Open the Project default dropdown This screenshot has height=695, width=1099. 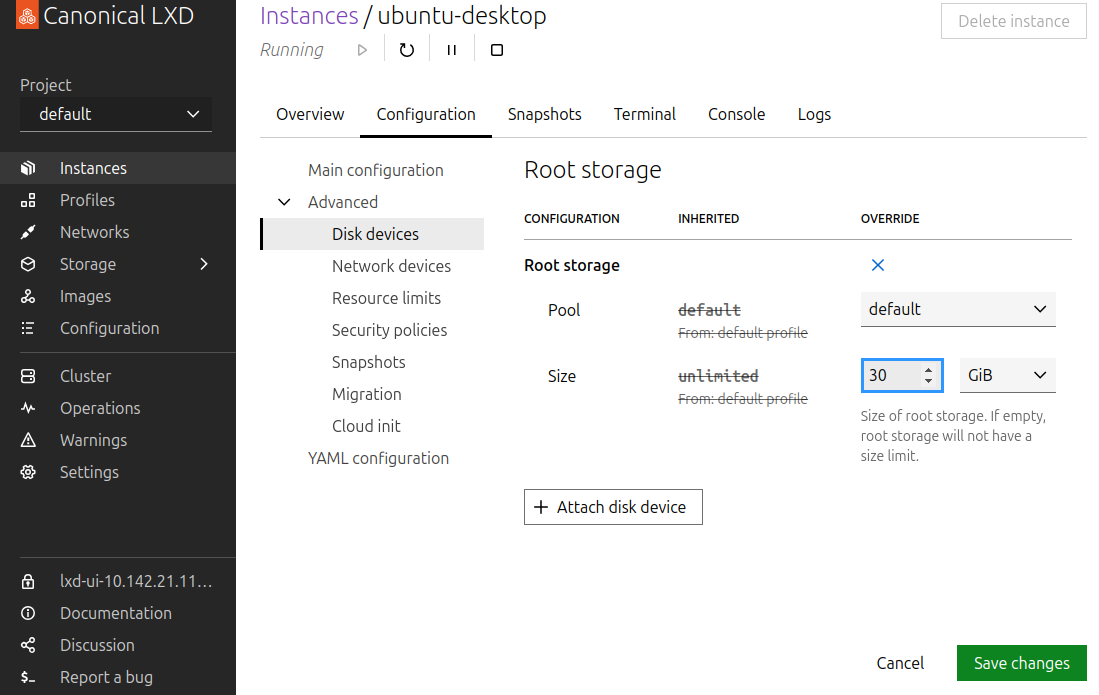(116, 114)
